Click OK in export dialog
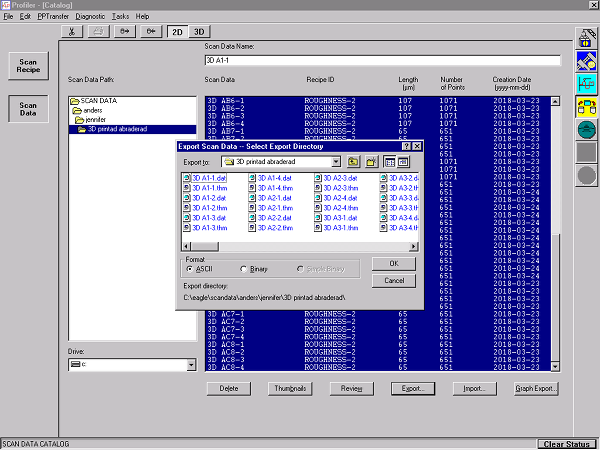600x450 pixels. (393, 264)
